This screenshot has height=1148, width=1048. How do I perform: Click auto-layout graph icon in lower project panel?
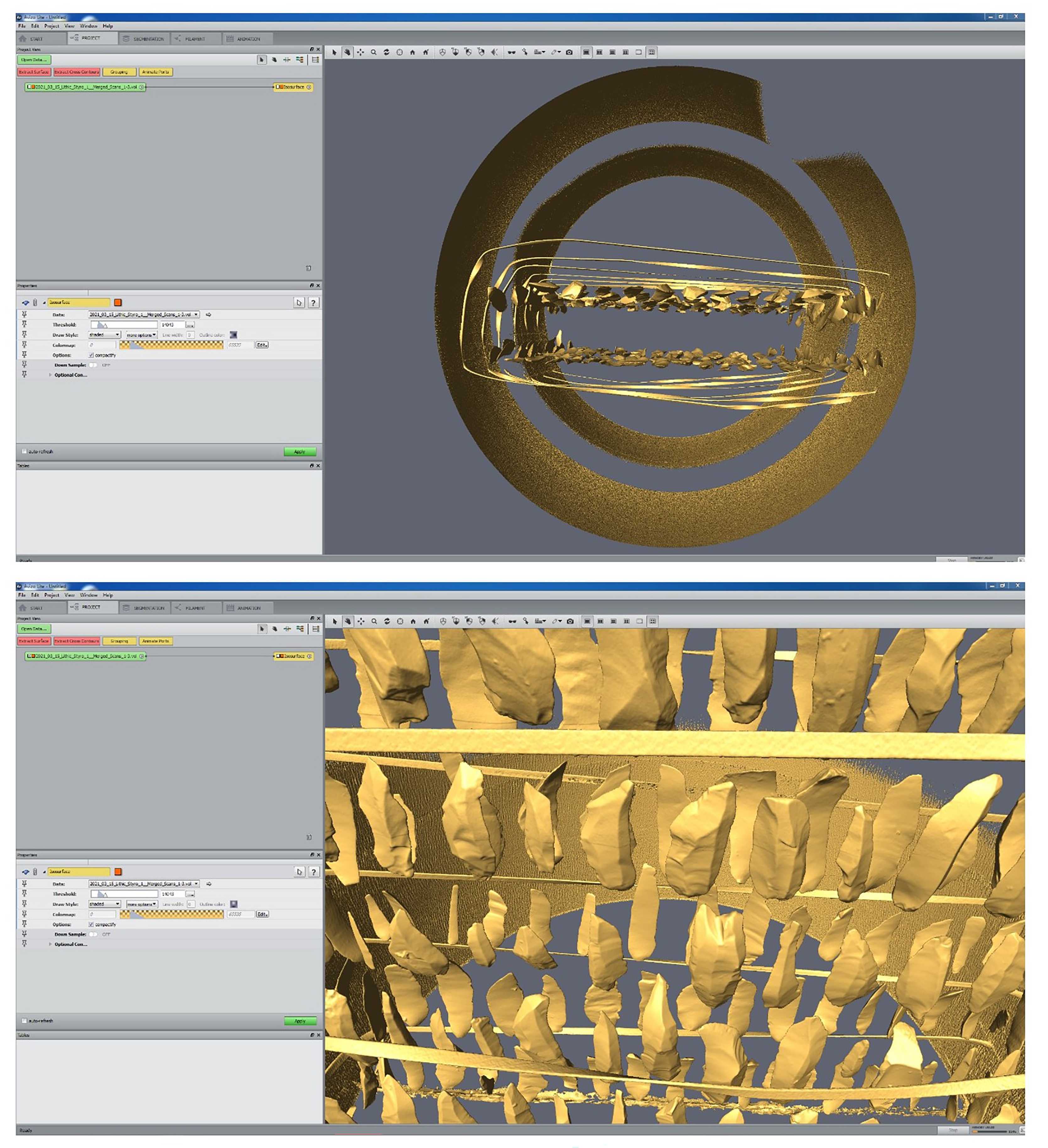[300, 629]
